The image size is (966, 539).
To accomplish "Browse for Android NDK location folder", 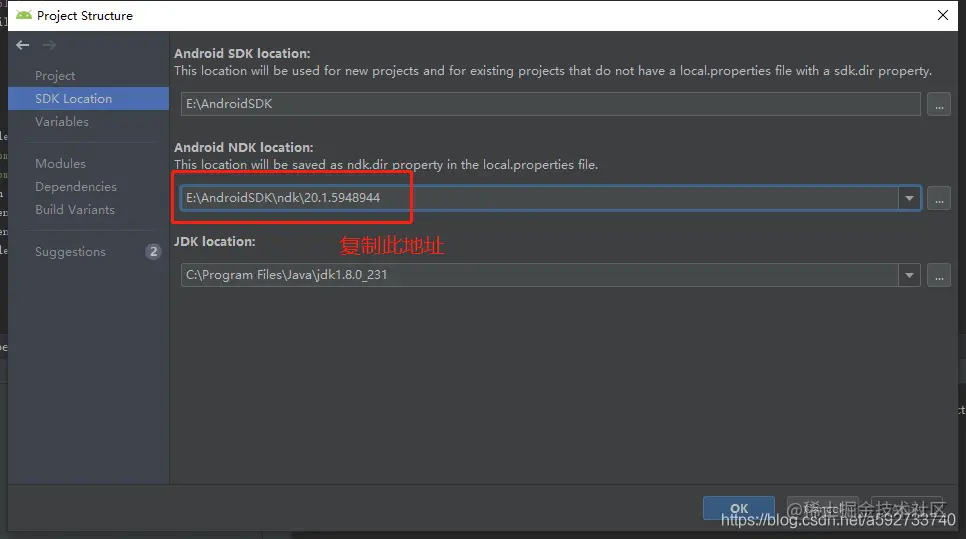I will [939, 198].
